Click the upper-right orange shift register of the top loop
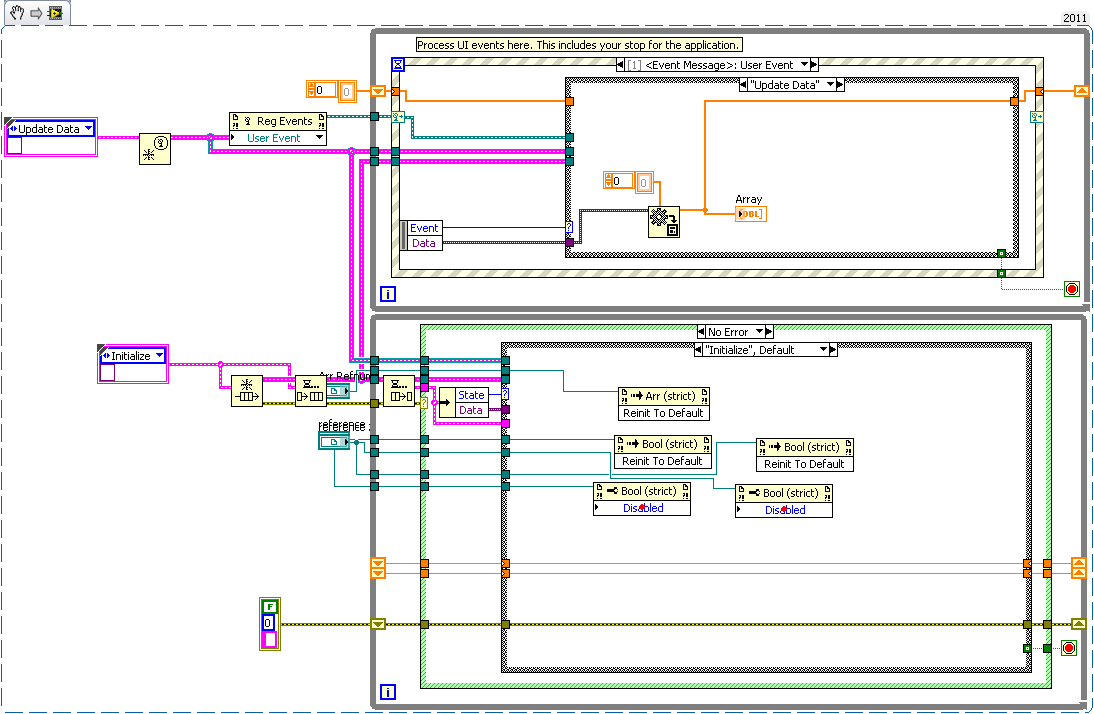 tap(1081, 91)
